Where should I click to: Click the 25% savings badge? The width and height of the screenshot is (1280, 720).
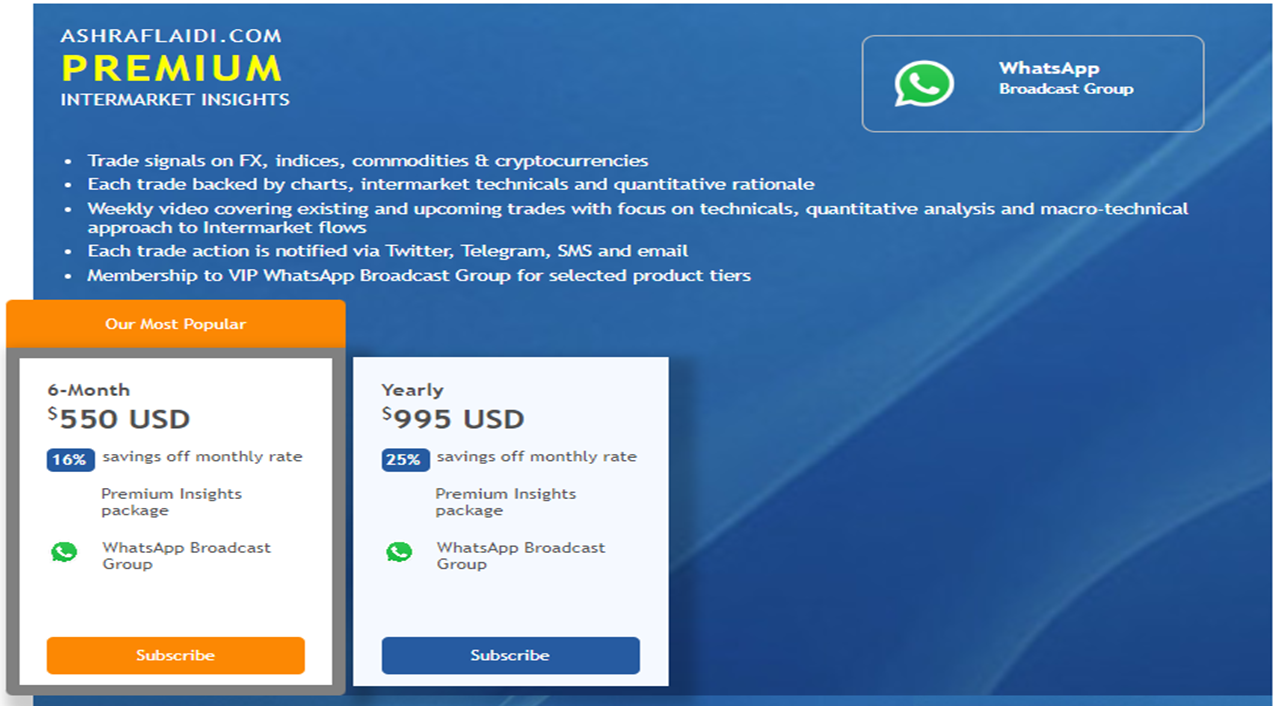click(x=405, y=460)
